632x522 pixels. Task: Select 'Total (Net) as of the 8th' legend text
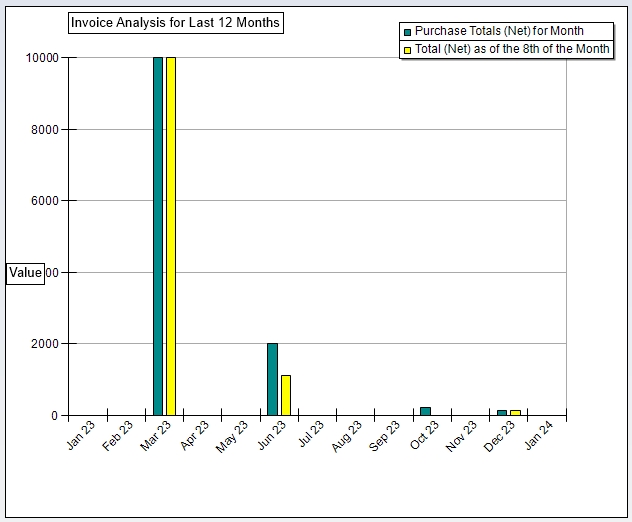[505, 49]
